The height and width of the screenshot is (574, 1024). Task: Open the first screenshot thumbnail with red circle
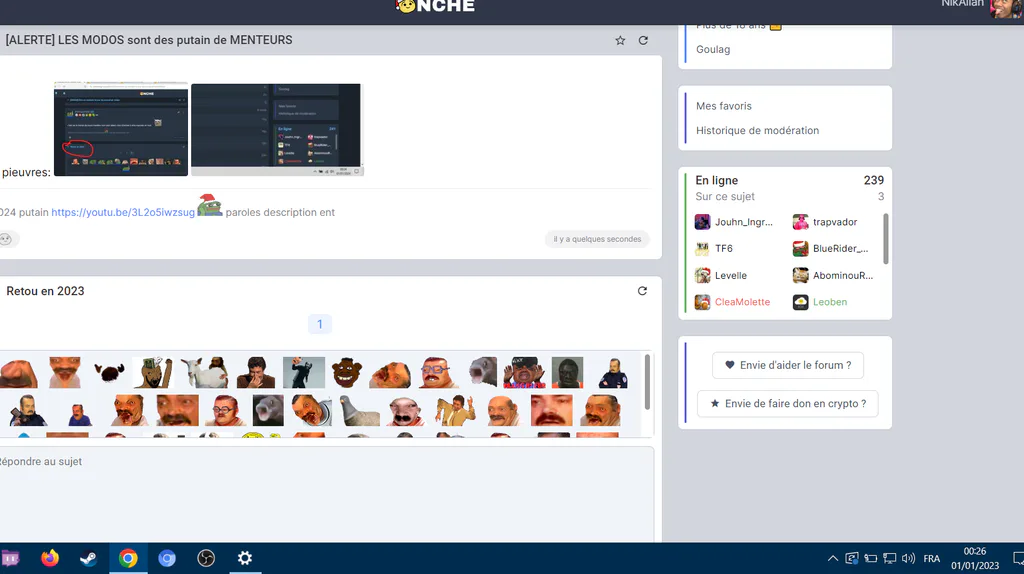(121, 129)
